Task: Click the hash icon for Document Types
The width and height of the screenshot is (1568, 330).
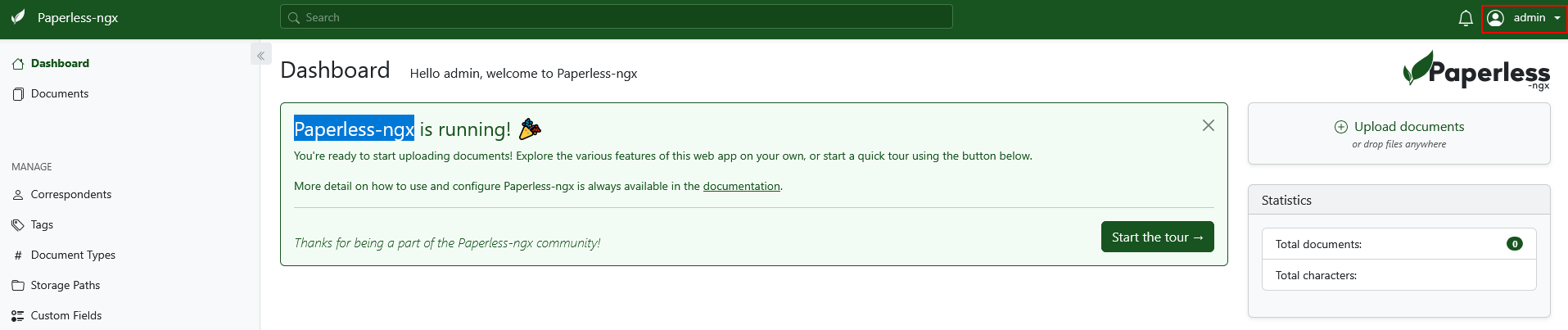Action: coord(18,255)
